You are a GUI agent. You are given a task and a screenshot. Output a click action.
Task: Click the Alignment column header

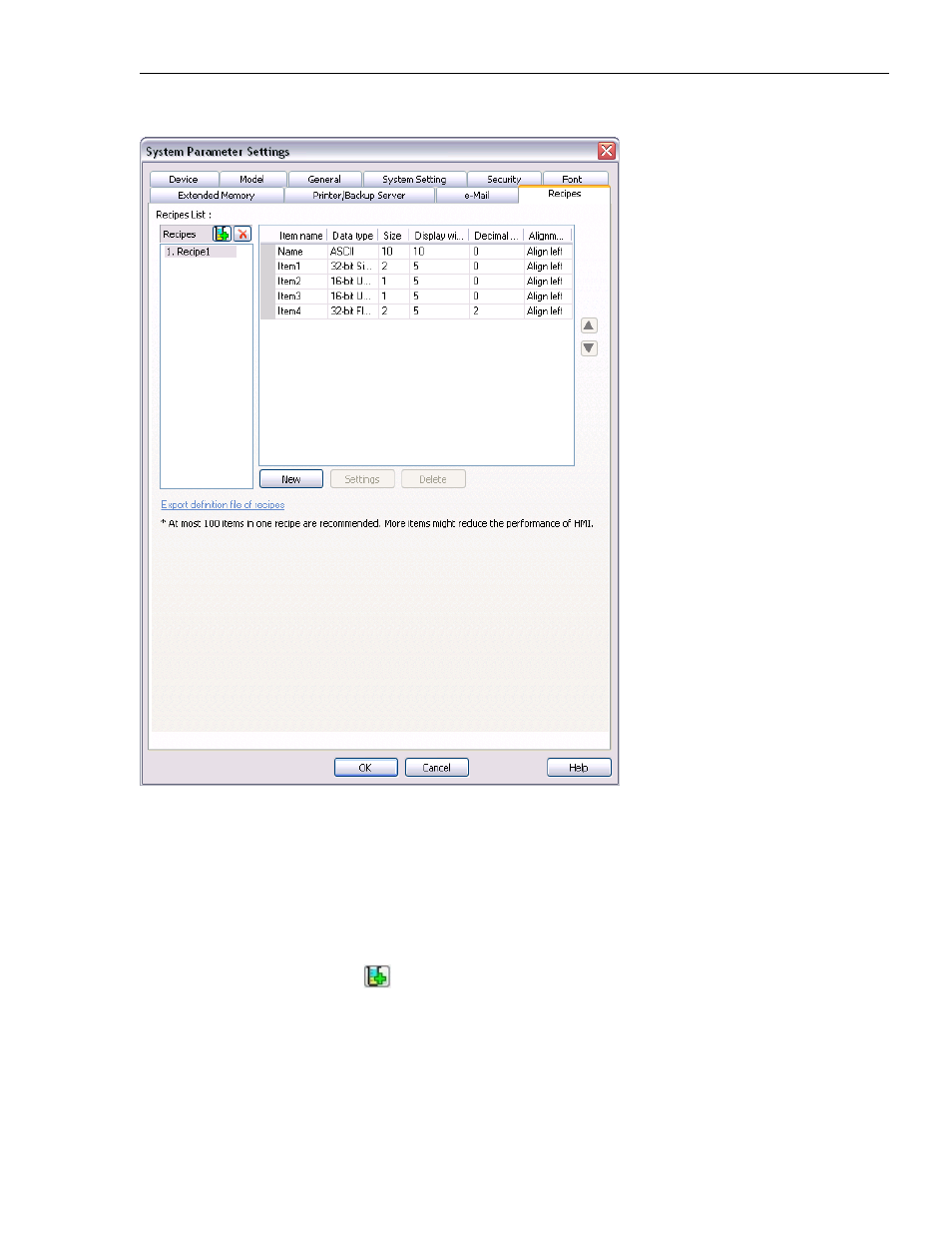547,236
